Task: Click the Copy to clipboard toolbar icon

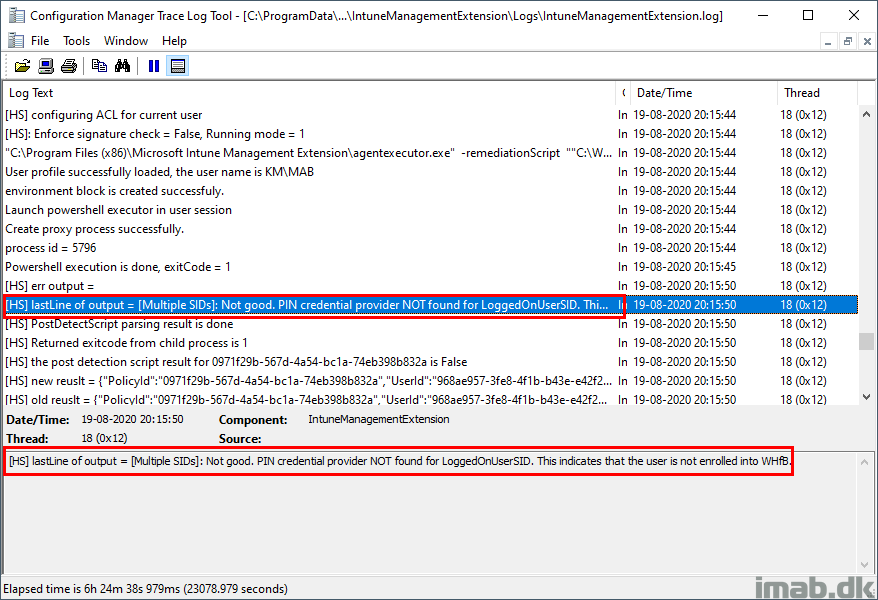Action: (x=99, y=66)
